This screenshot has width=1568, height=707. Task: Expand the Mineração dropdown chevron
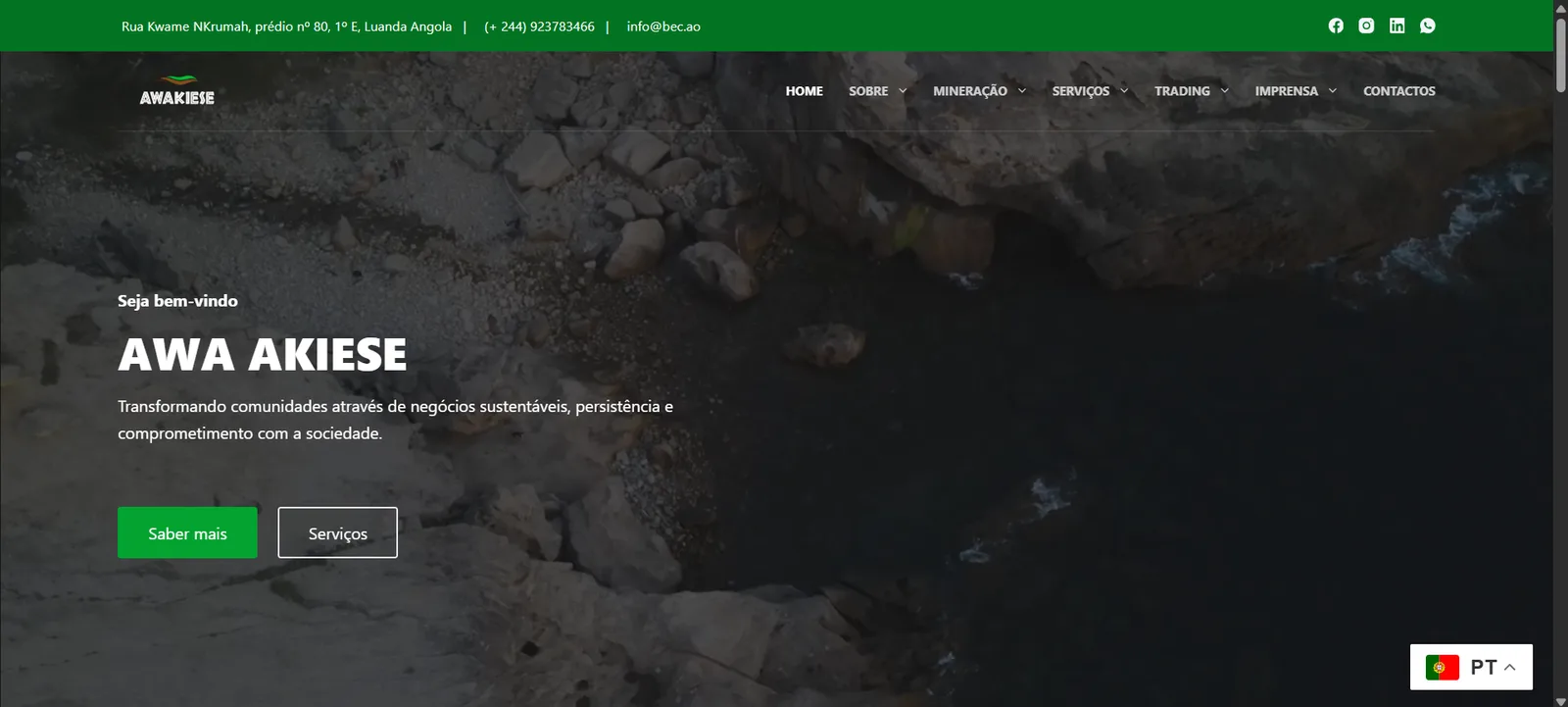(x=1022, y=91)
